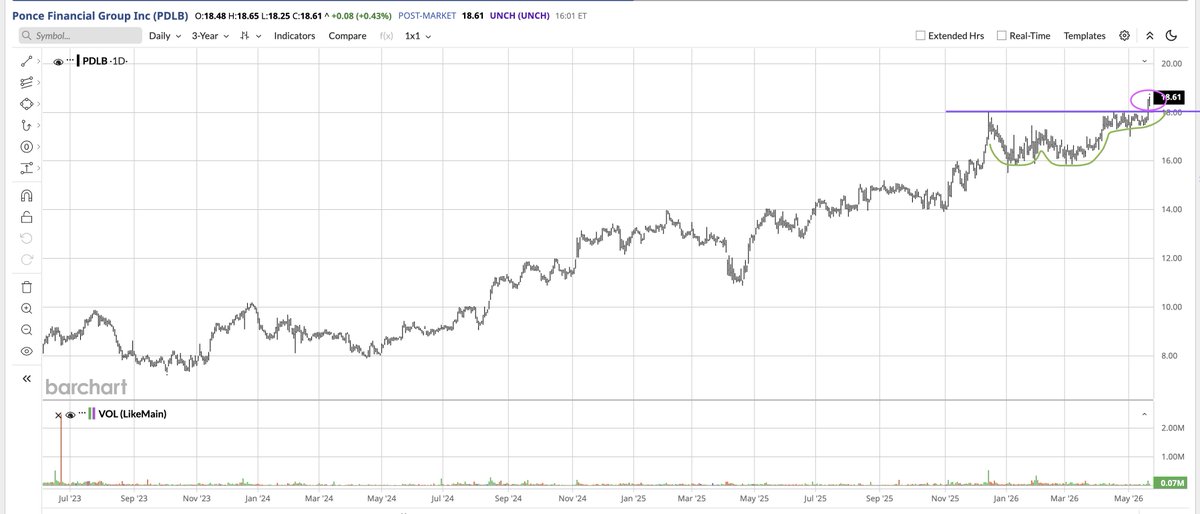Click the VOL (LikeMain) study label
This screenshot has height=514, width=1200.
133,414
